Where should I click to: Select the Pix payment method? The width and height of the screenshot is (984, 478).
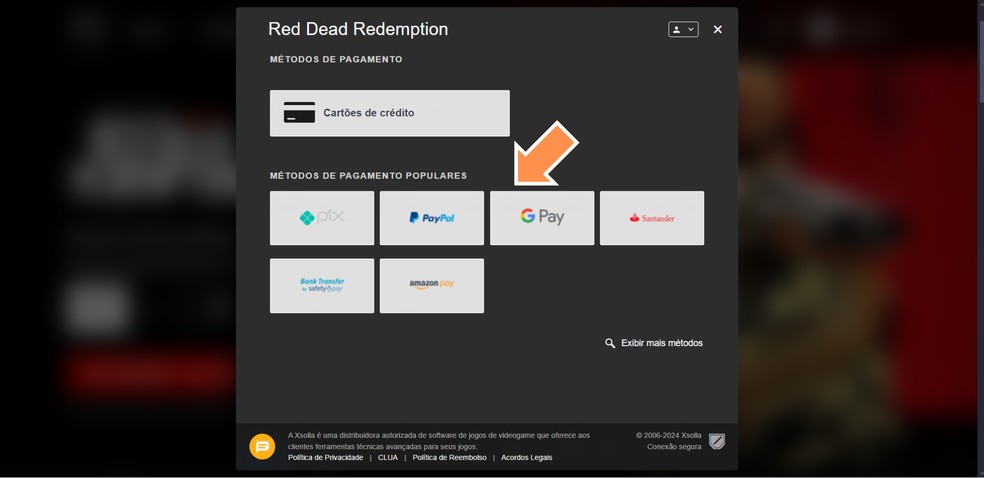coord(322,218)
